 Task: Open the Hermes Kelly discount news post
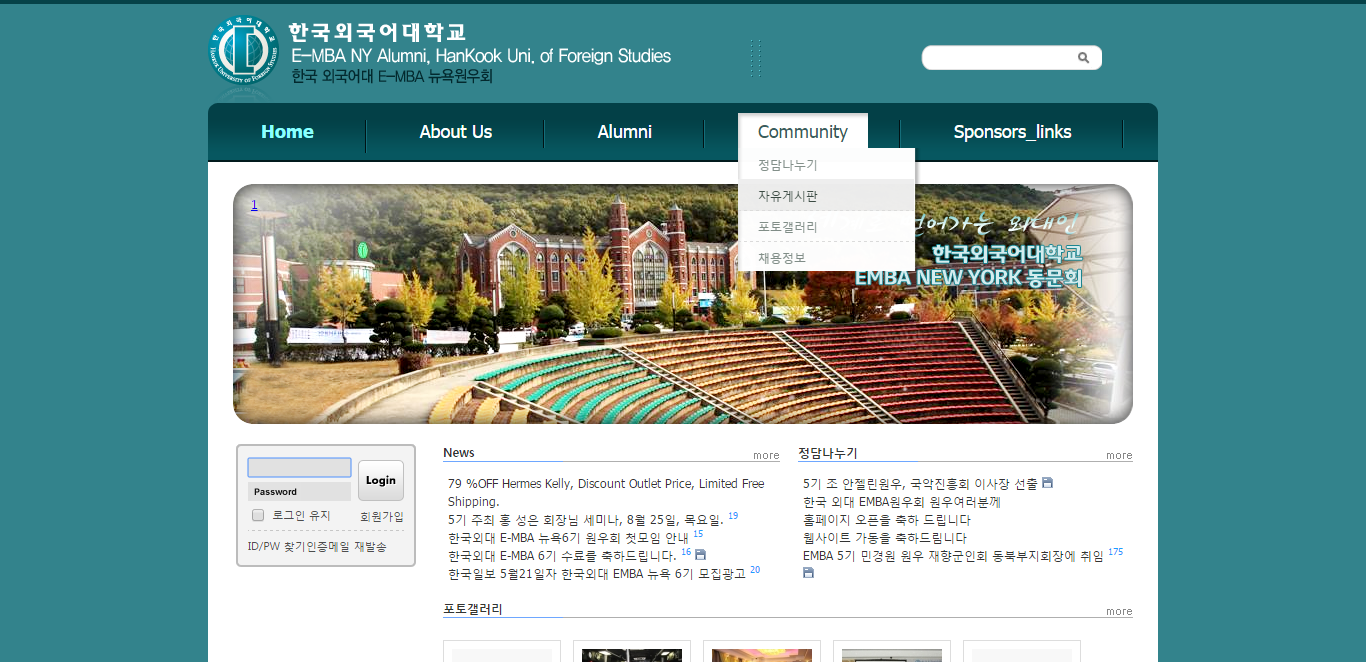tap(605, 484)
